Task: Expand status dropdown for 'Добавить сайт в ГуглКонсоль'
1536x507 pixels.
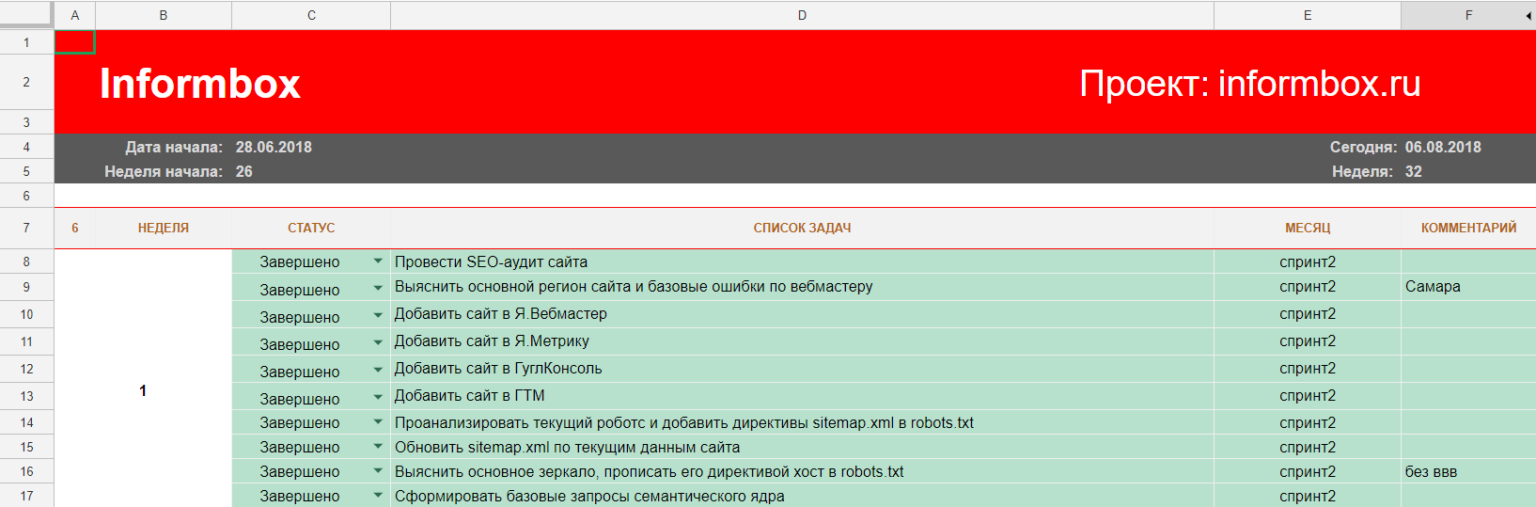Action: pos(378,369)
